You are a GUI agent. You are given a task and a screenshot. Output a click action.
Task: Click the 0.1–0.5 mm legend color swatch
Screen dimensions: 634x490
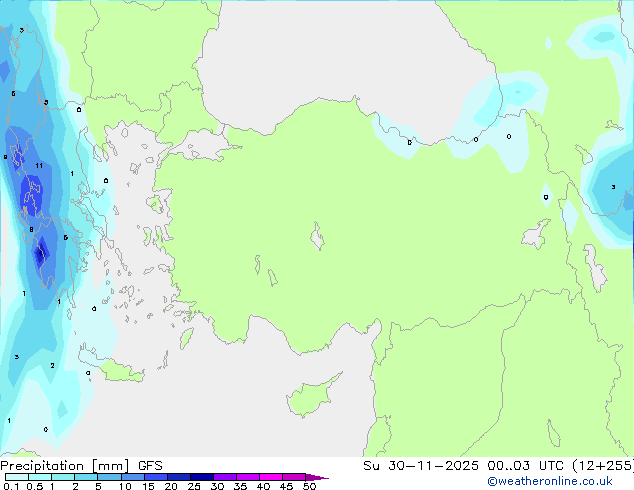coord(17,477)
